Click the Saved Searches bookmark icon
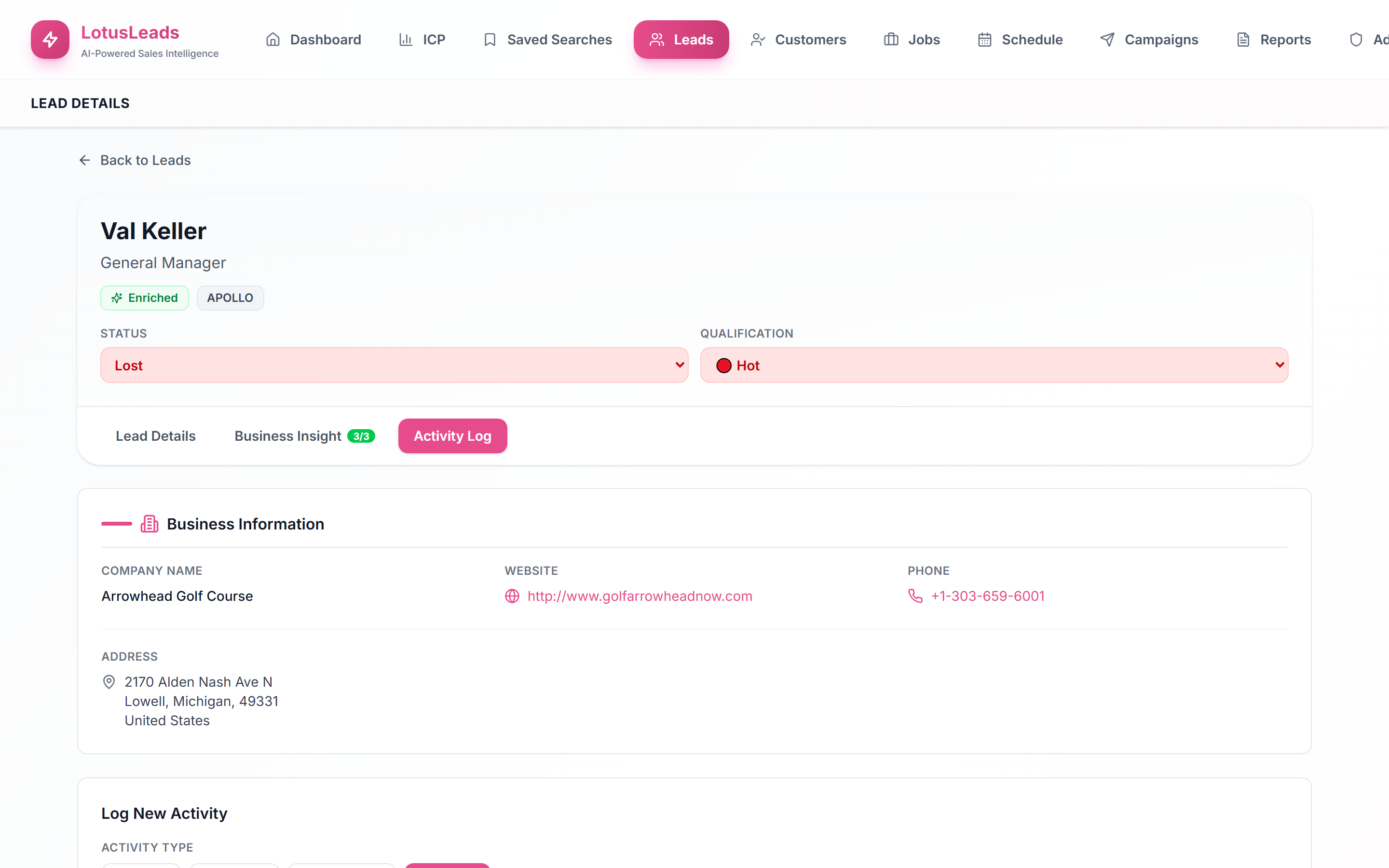This screenshot has height=868, width=1389. pos(490,40)
